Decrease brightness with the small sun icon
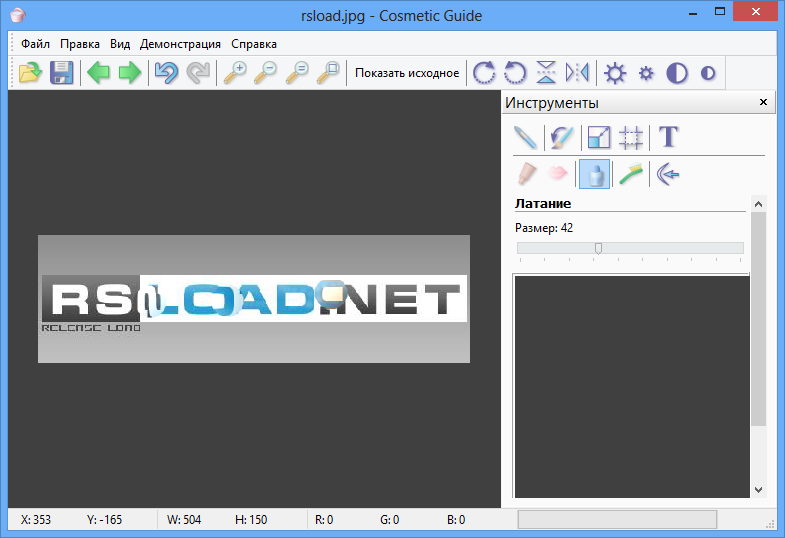785x538 pixels. 646,73
